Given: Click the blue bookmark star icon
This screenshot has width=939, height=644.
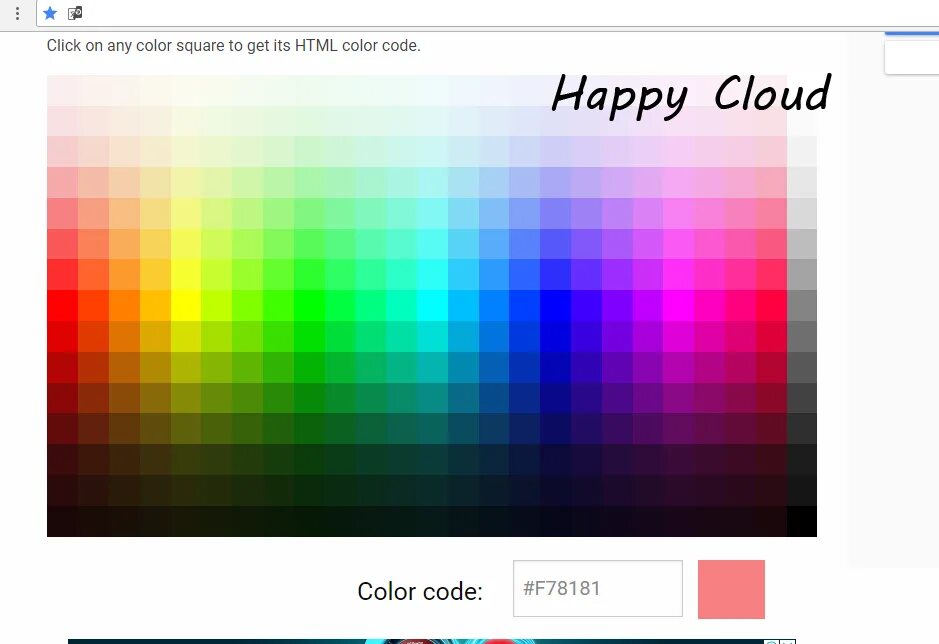Looking at the screenshot, I should click(x=50, y=13).
